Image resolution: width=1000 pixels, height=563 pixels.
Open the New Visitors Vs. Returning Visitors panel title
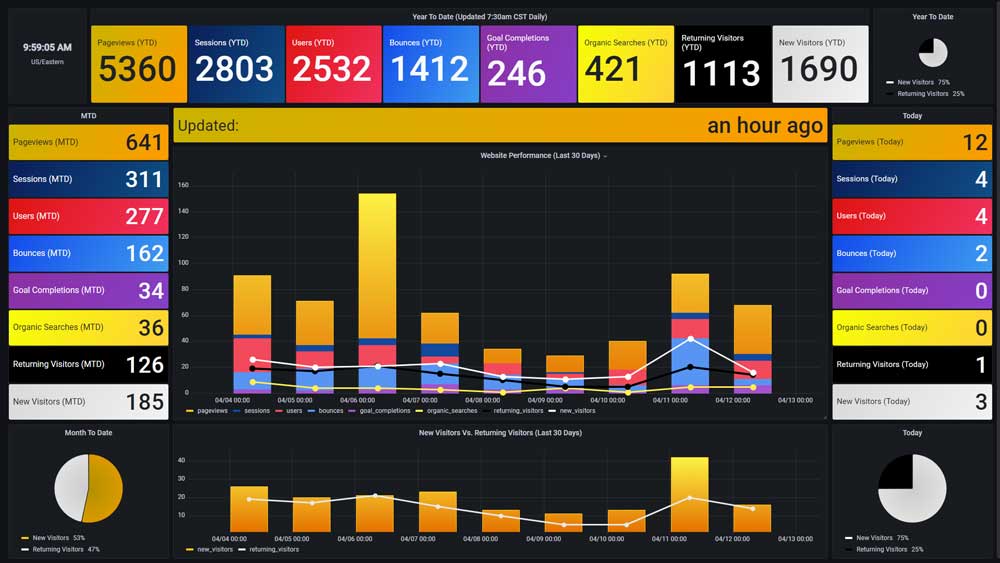coord(499,433)
